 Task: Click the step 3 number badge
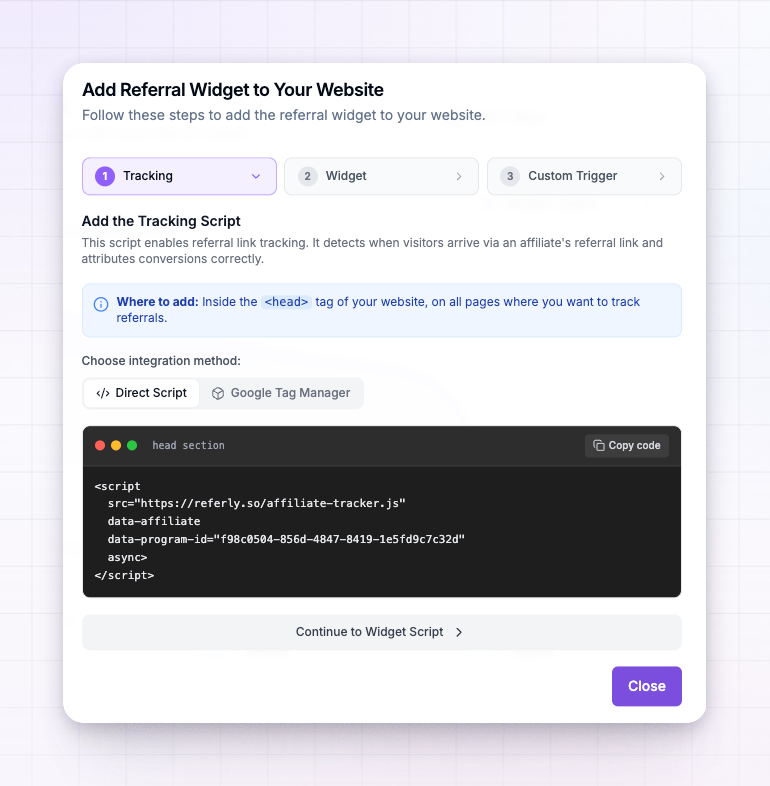click(x=510, y=176)
